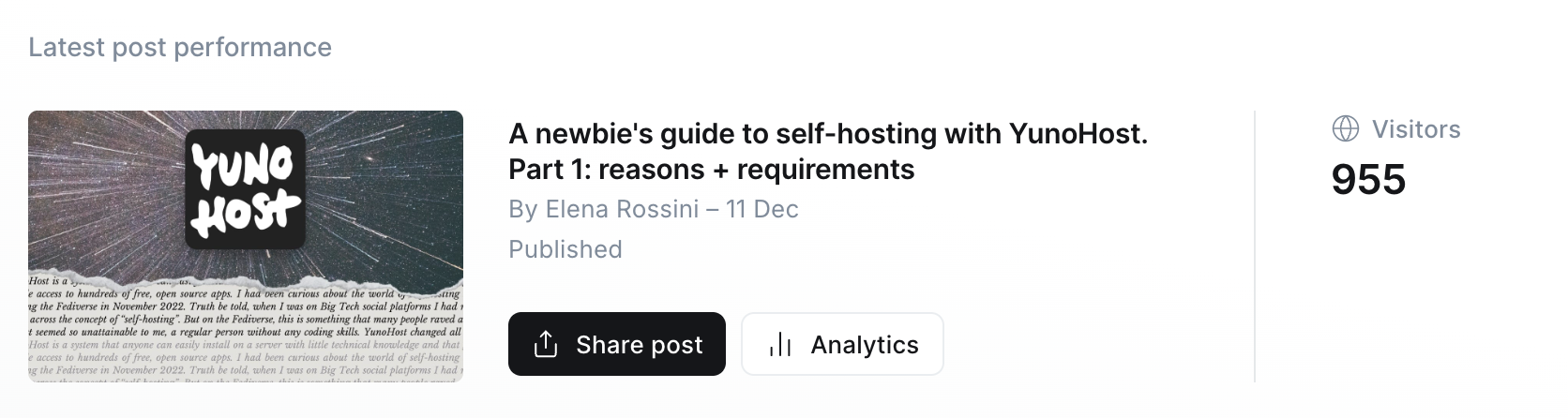Image resolution: width=1568 pixels, height=418 pixels.
Task: Click the "11 Dec" post date
Action: coord(761,209)
